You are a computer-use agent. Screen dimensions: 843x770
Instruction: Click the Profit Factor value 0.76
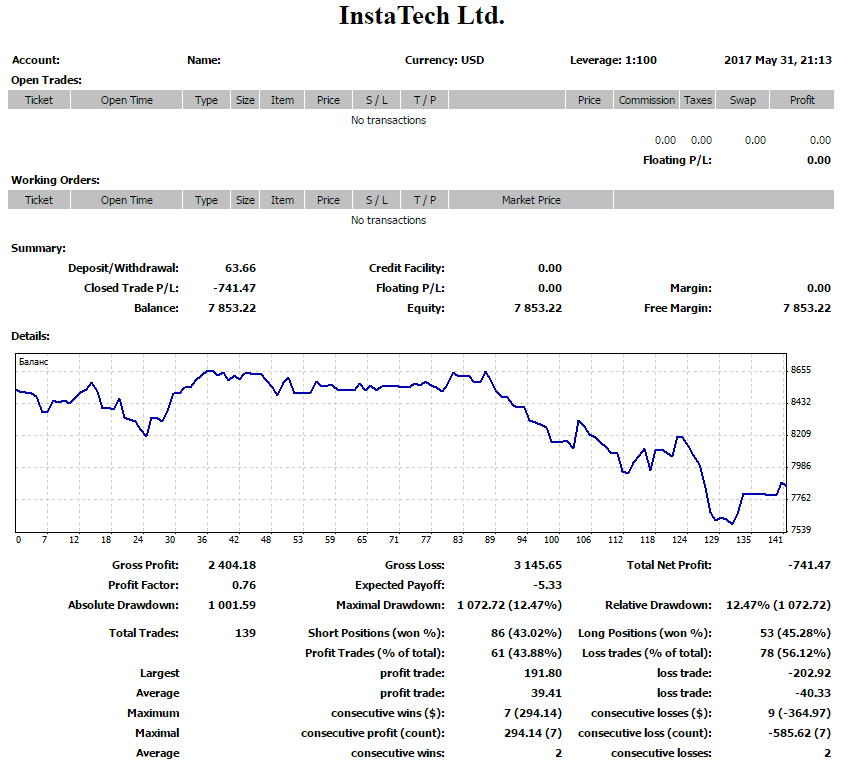244,585
